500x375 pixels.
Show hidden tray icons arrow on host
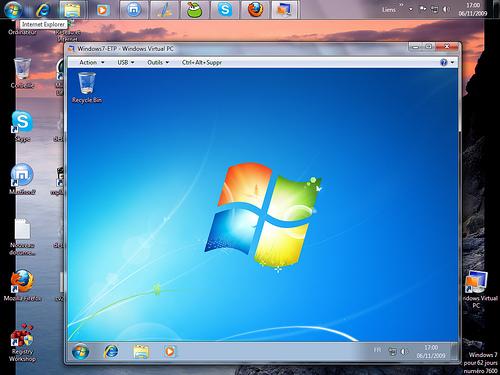(x=411, y=9)
